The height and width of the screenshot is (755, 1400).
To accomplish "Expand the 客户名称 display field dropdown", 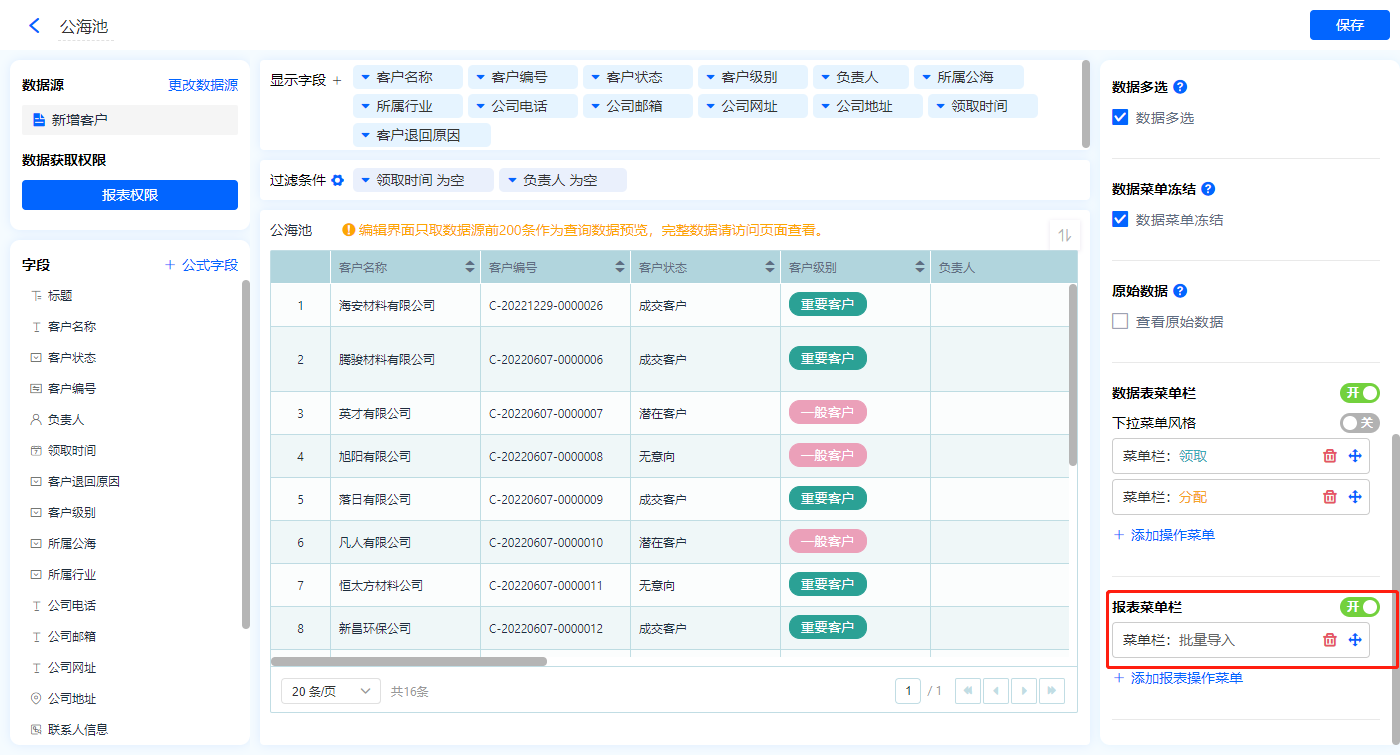I will pos(366,77).
